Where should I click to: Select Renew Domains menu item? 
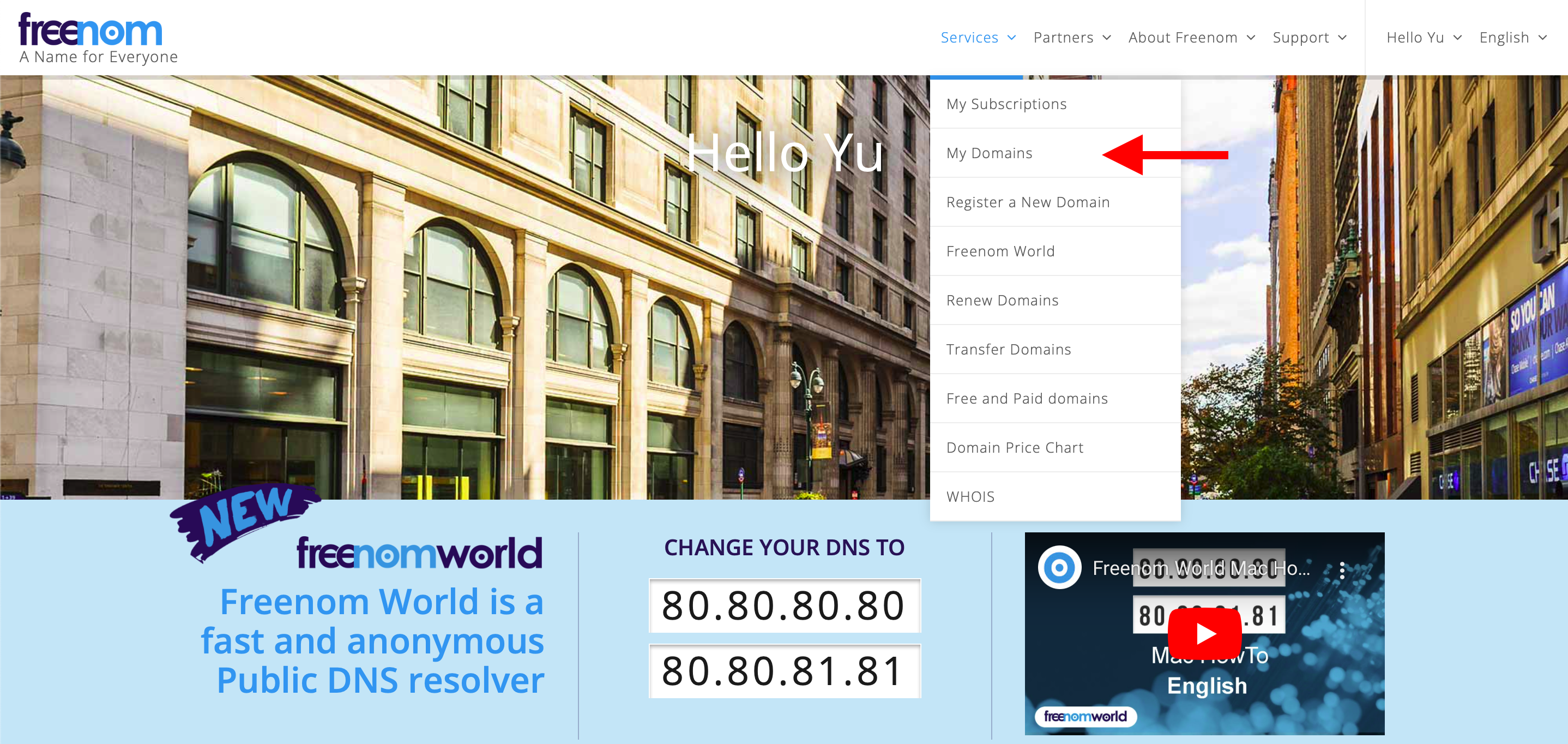coord(1055,300)
